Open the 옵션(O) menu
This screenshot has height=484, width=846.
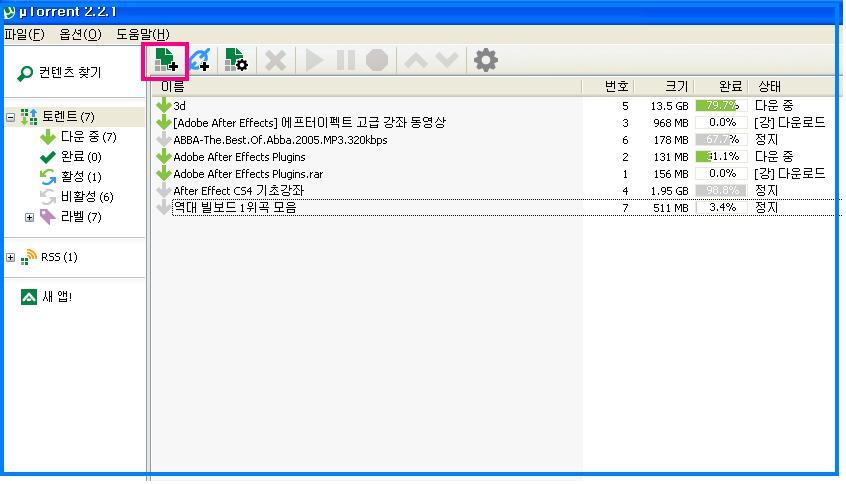(x=80, y=35)
